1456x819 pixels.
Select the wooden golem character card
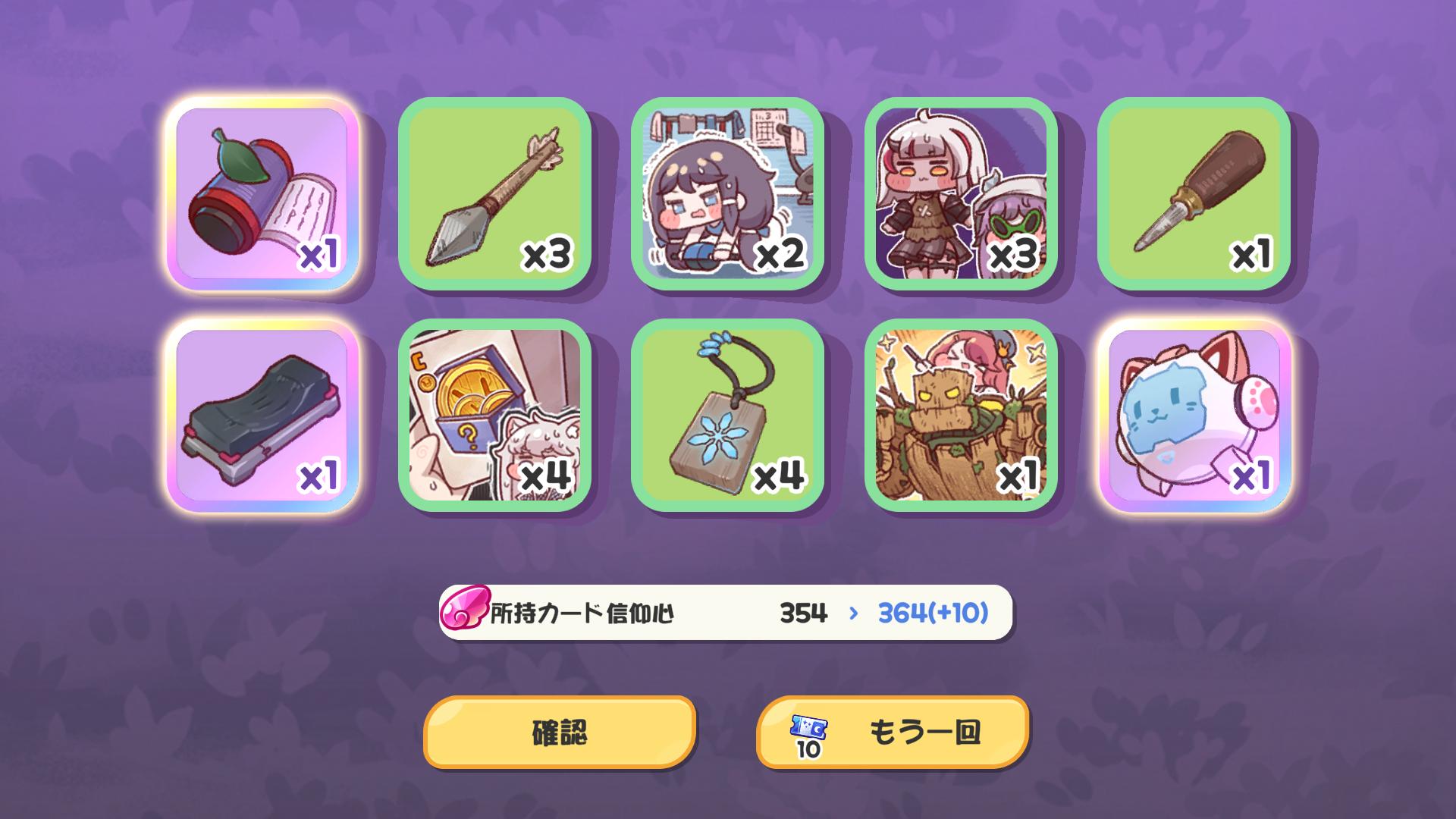tap(961, 415)
